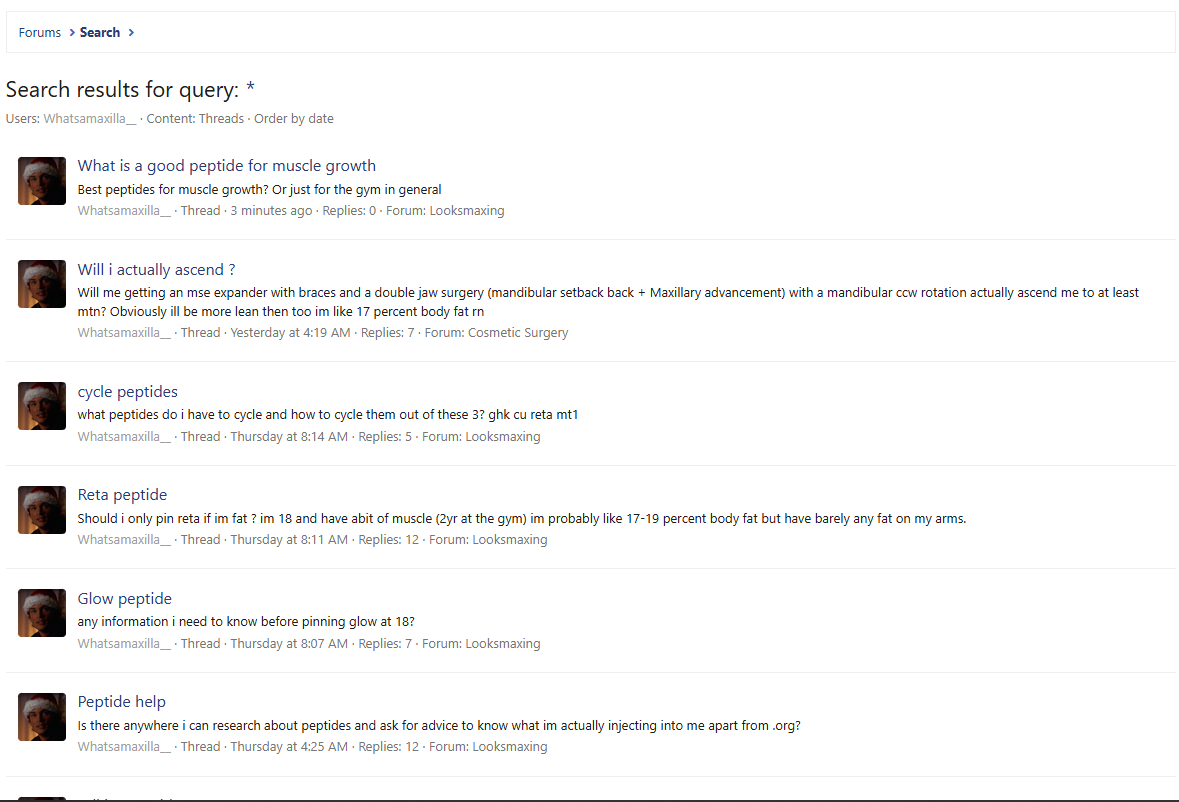Image resolution: width=1179 pixels, height=802 pixels.
Task: Click Whatsamaxilla__ username under 'Glow peptide' result
Action: coord(125,644)
